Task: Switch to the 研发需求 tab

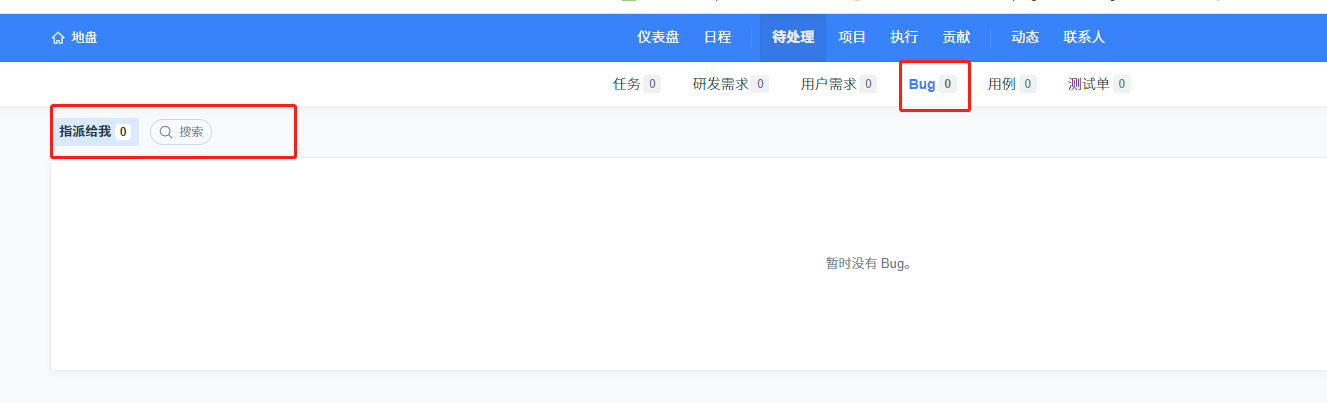Action: tap(730, 85)
